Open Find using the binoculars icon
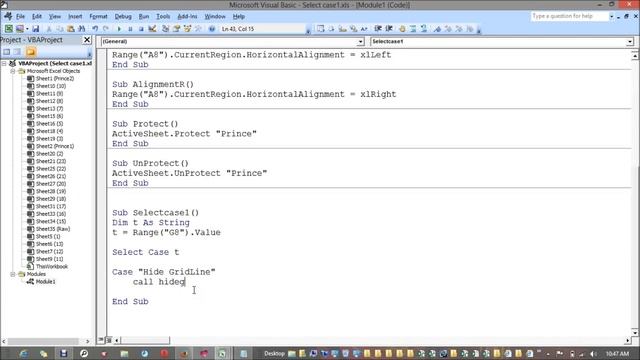The width and height of the screenshot is (640, 360). [82, 29]
